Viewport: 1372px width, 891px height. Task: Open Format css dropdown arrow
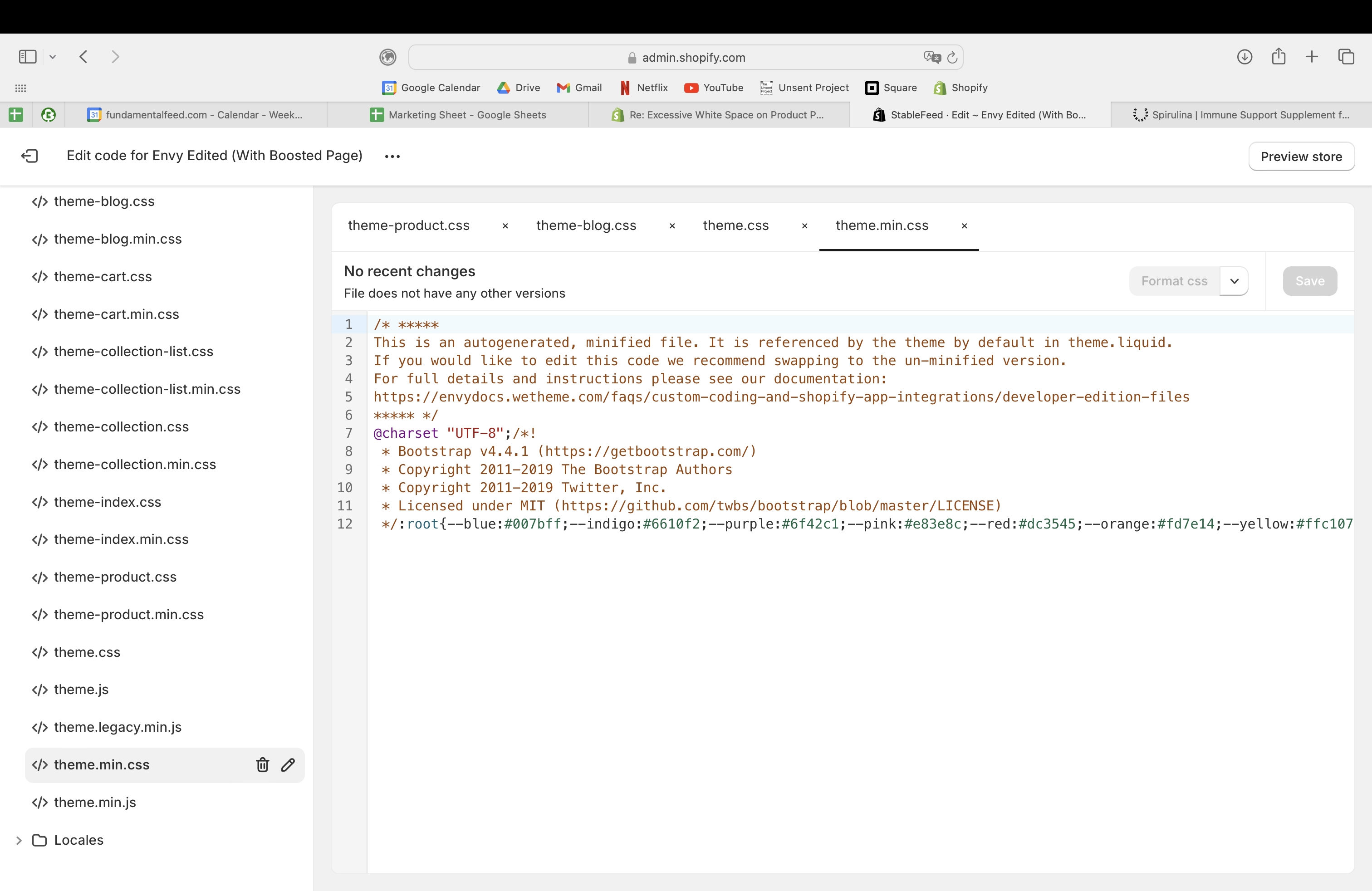(1234, 281)
